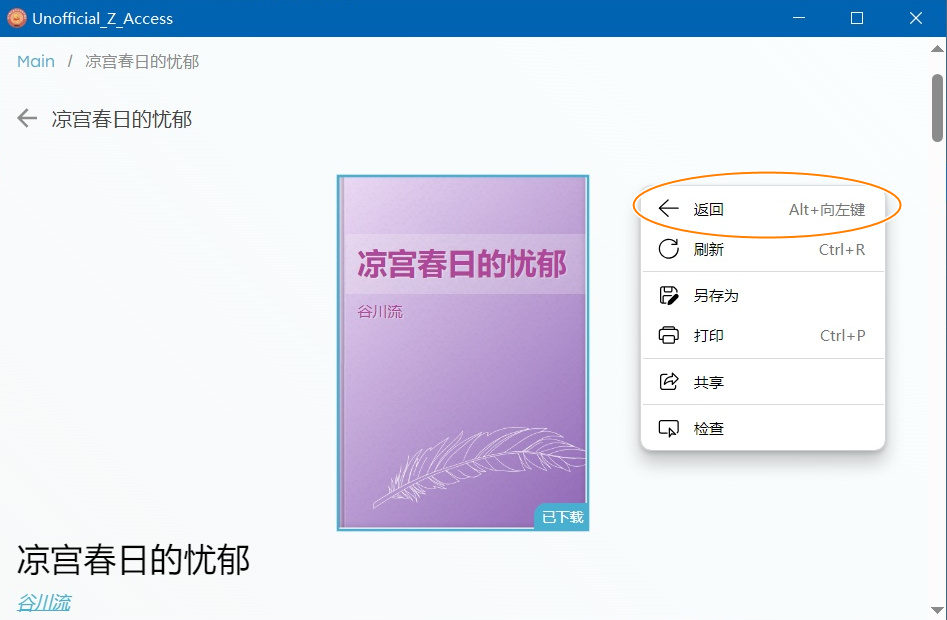Choose 返回 from the context menu
The image size is (947, 620).
point(763,209)
